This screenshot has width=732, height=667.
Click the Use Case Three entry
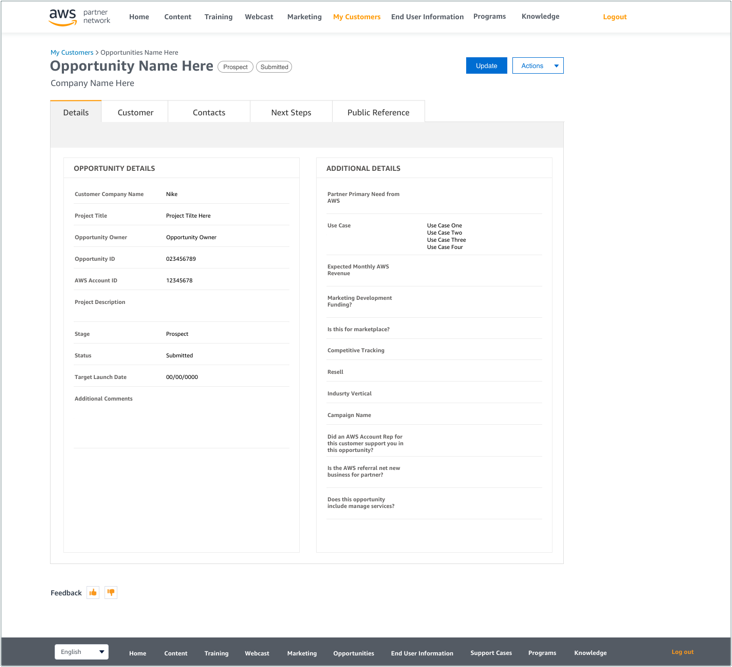pyautogui.click(x=446, y=240)
